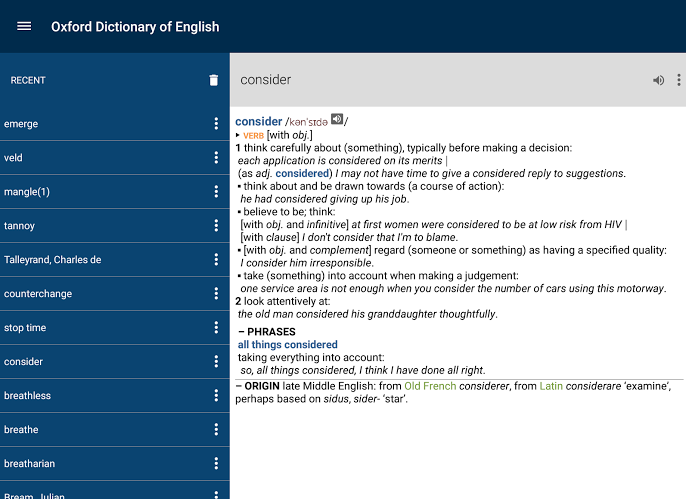The width and height of the screenshot is (686, 500).
Task: Select emerge in recent list
Action: click(x=115, y=124)
